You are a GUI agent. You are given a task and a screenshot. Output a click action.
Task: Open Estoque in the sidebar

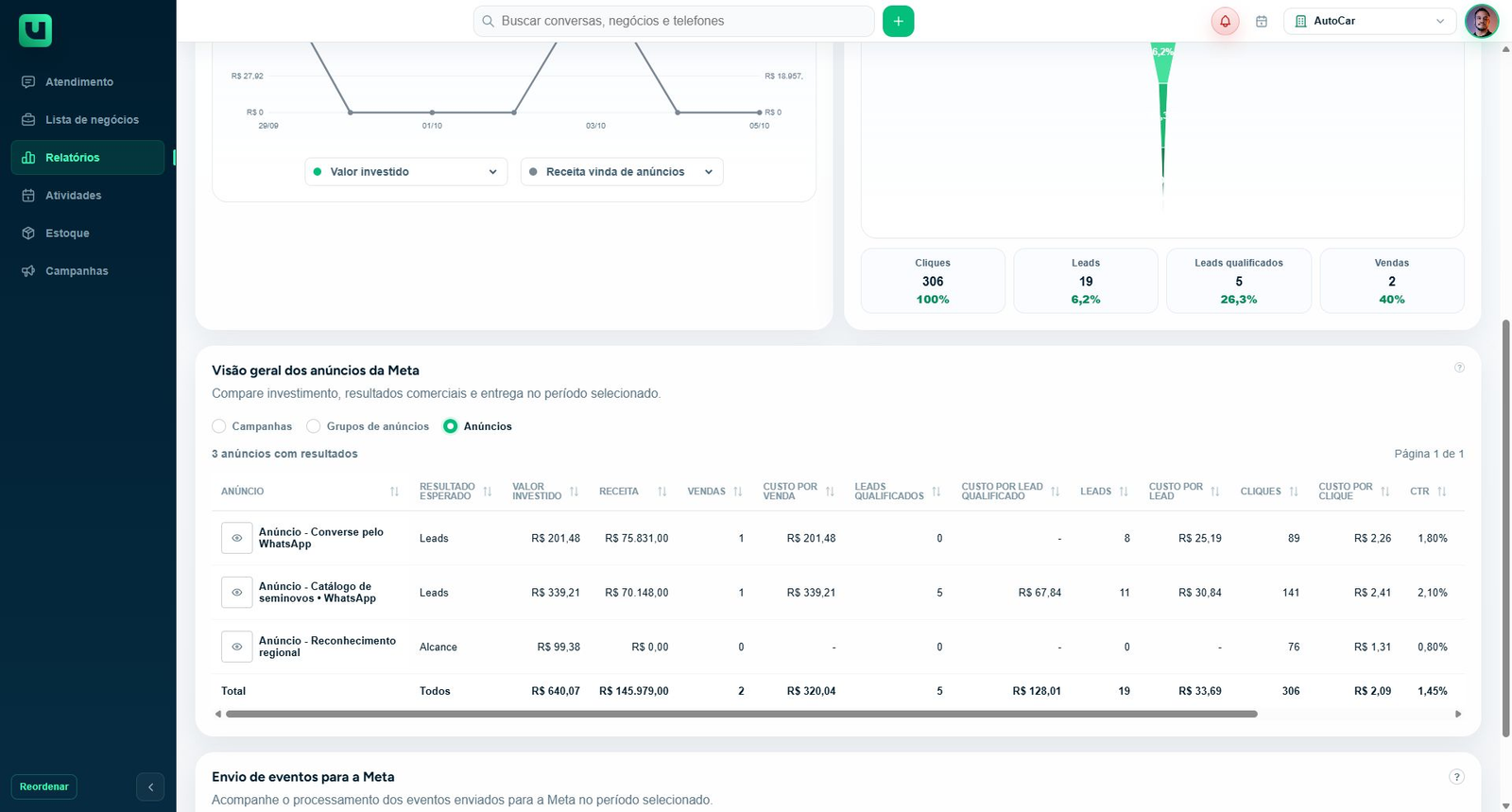(x=67, y=233)
